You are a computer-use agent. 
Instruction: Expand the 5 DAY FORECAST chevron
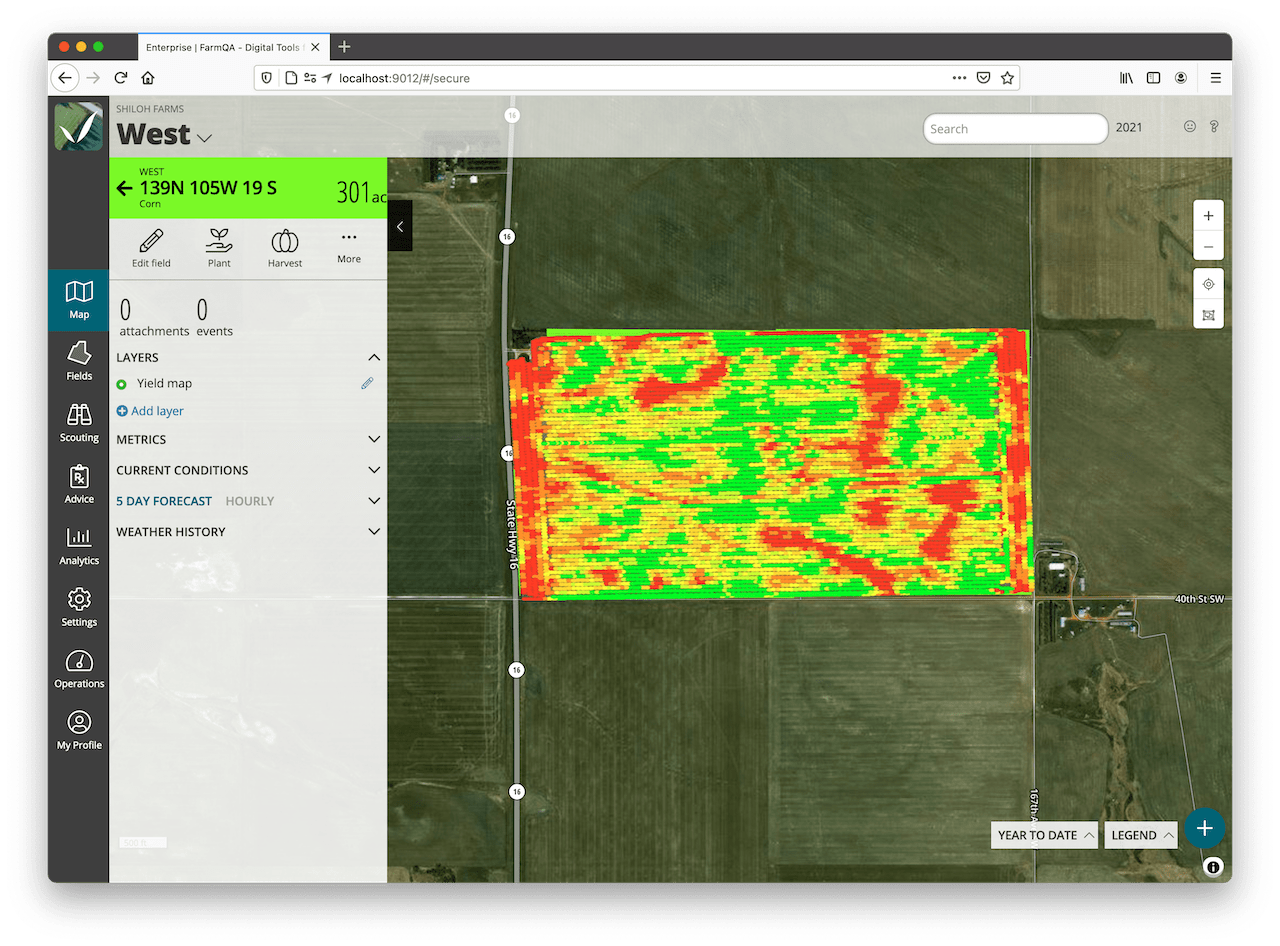(374, 501)
